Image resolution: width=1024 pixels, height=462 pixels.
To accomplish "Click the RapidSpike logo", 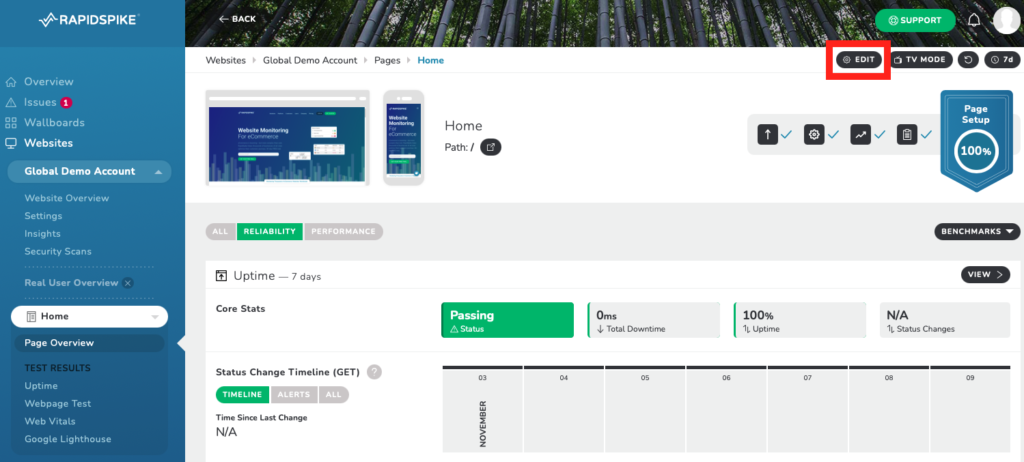I will [x=87, y=20].
